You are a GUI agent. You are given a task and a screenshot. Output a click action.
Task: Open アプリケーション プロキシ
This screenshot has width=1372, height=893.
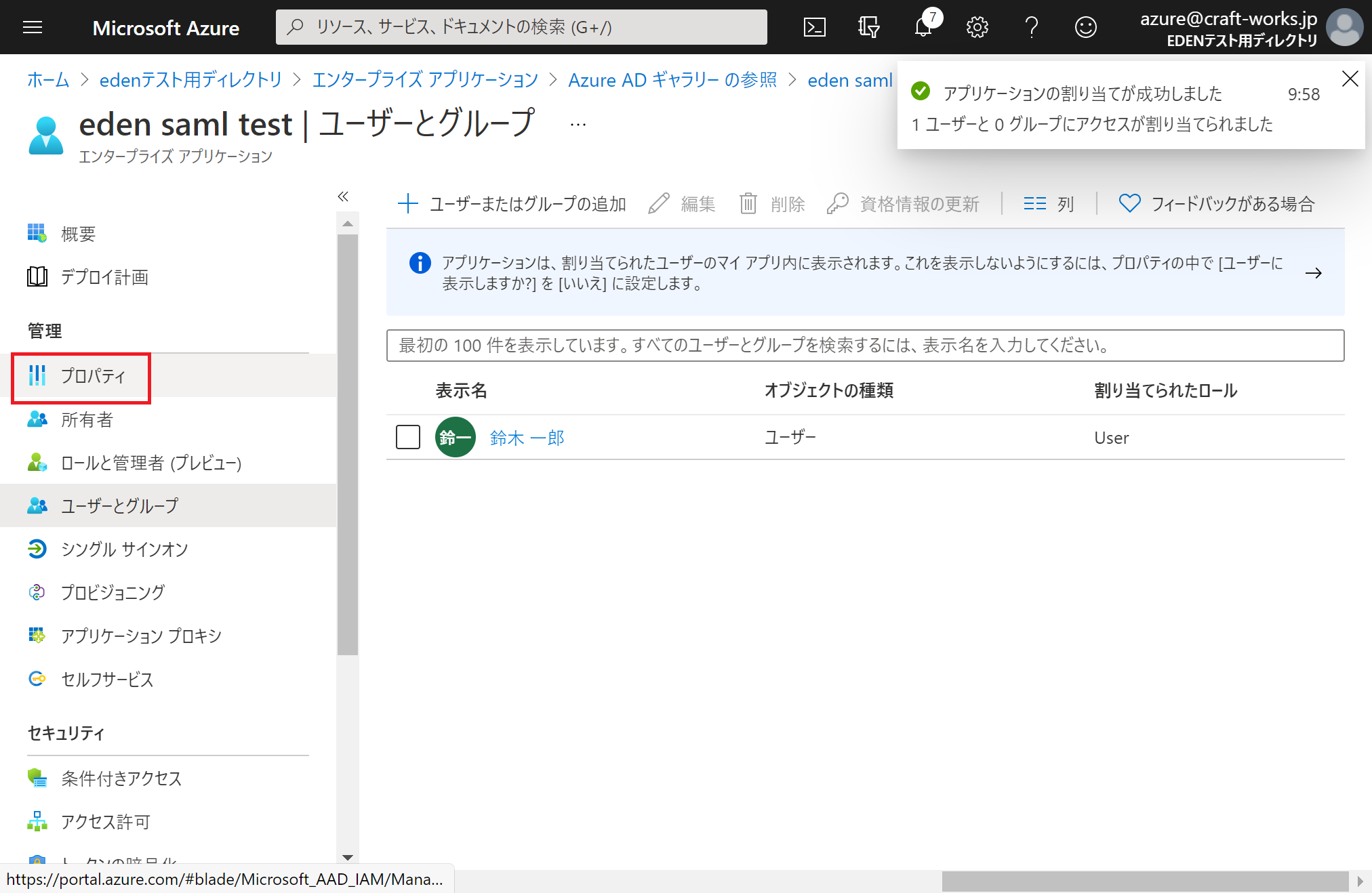[168, 636]
